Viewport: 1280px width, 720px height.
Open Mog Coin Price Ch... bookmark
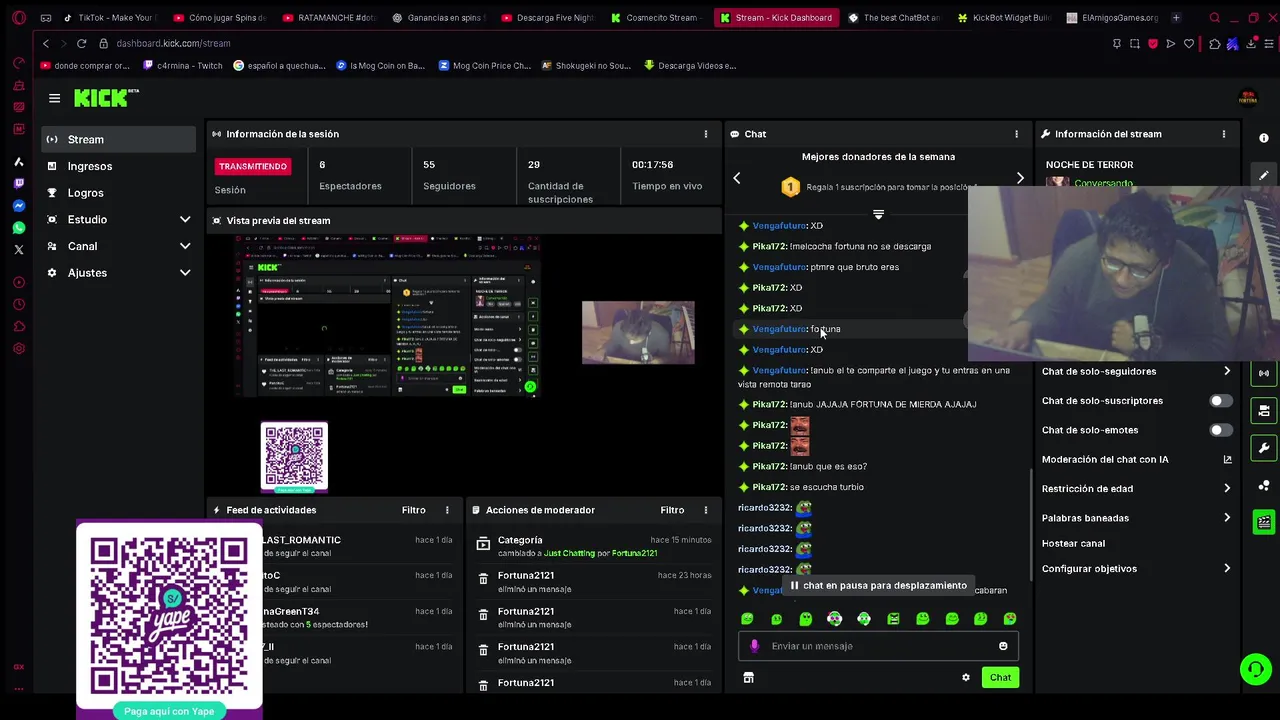(484, 66)
